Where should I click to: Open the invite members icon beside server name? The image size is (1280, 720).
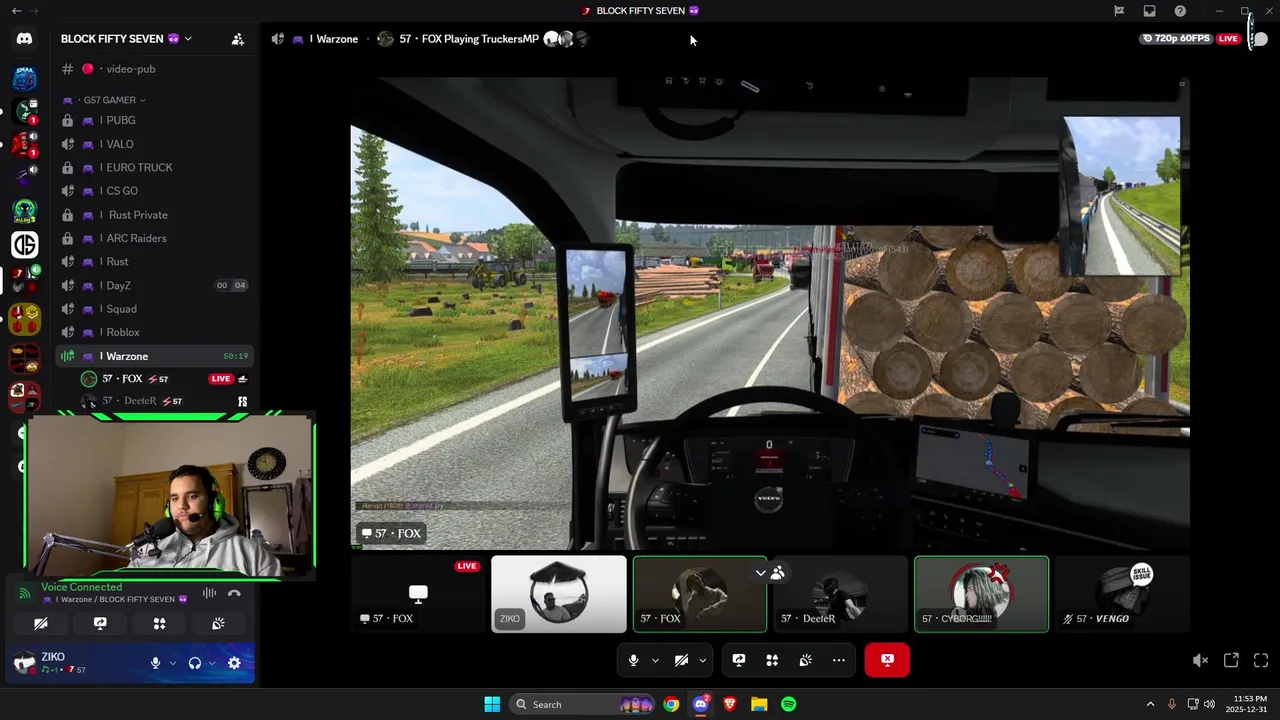click(x=237, y=39)
